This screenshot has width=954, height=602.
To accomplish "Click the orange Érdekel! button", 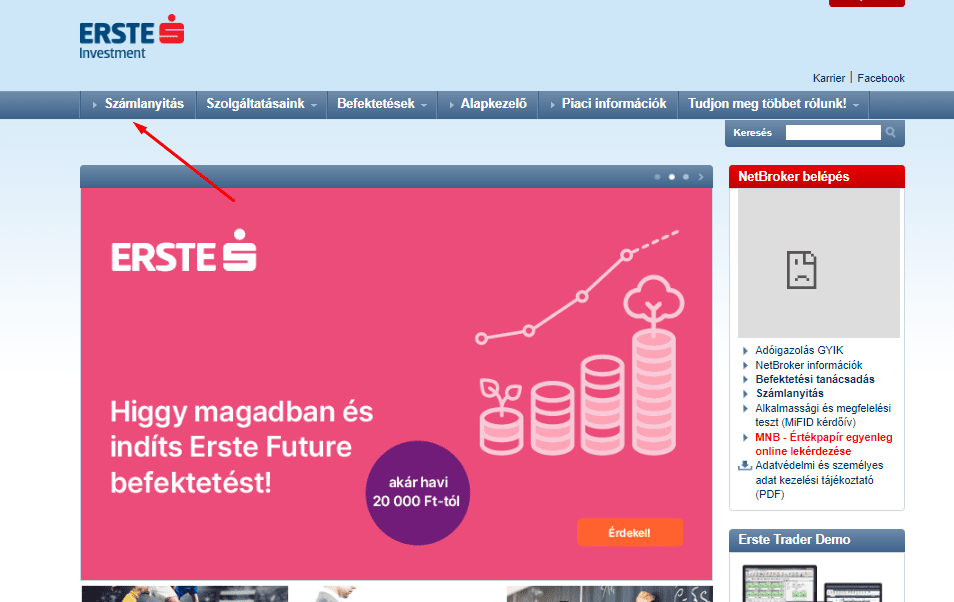I will 630,533.
